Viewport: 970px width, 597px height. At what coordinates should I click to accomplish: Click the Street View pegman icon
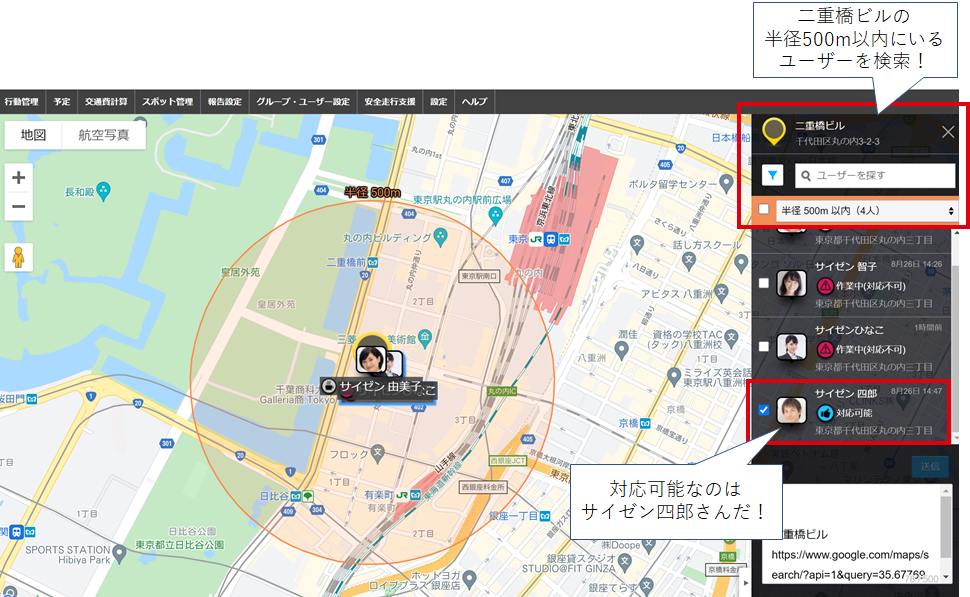click(x=19, y=257)
